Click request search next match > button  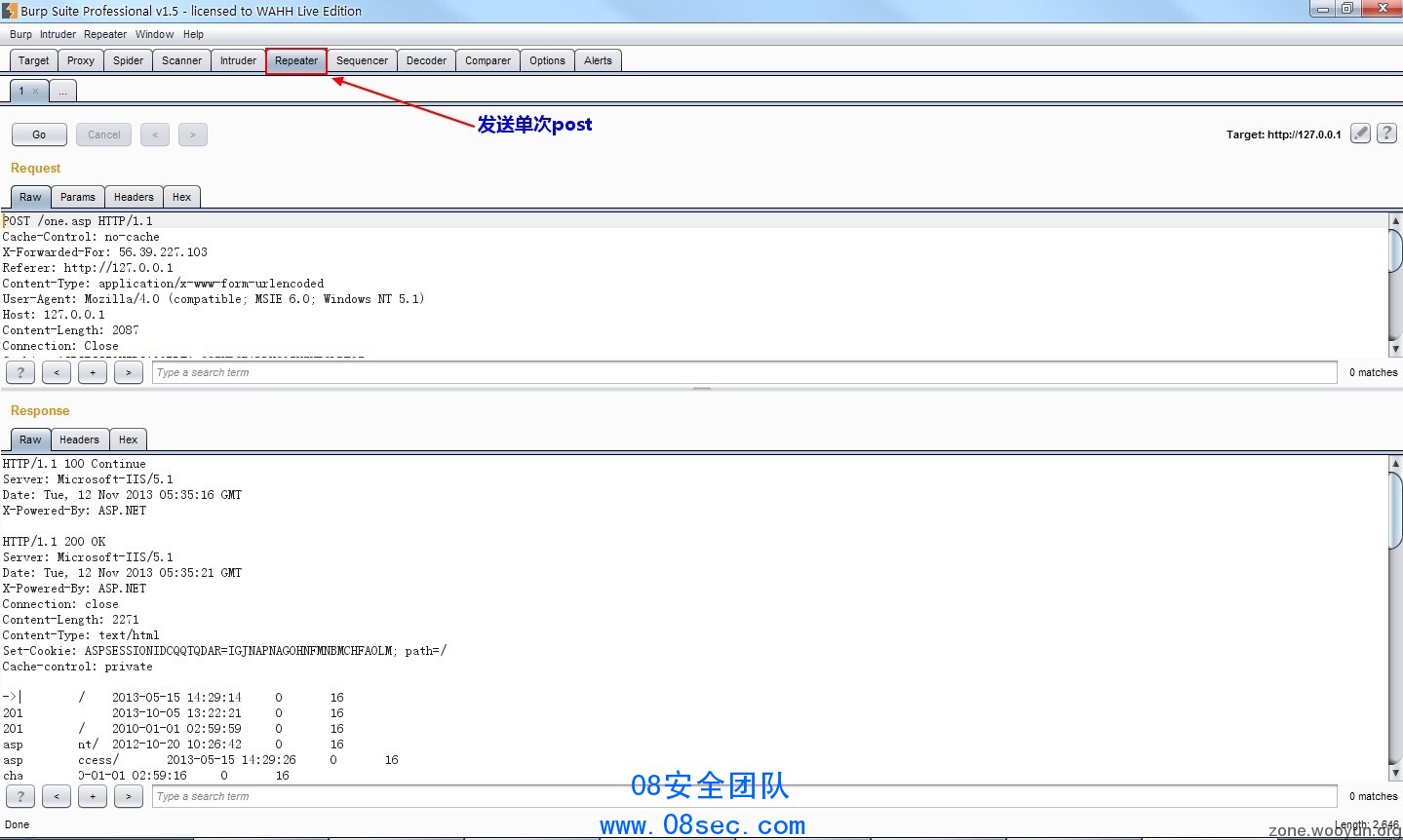(x=129, y=372)
